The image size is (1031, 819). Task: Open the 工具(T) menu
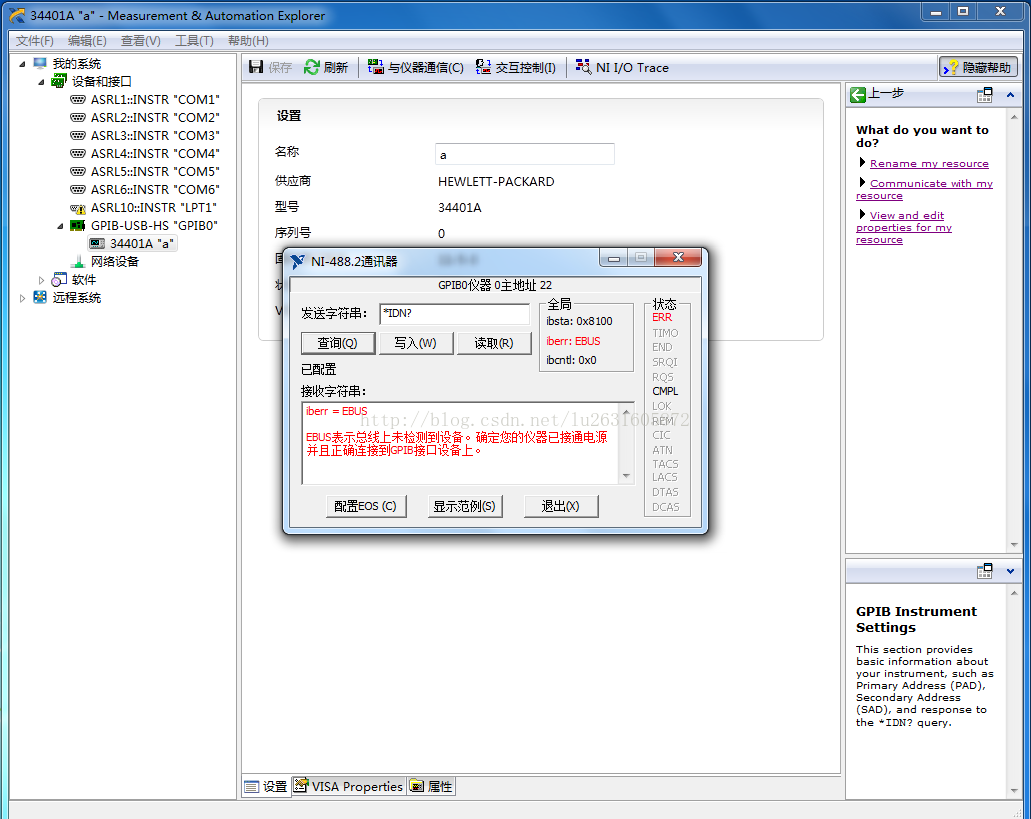(194, 41)
